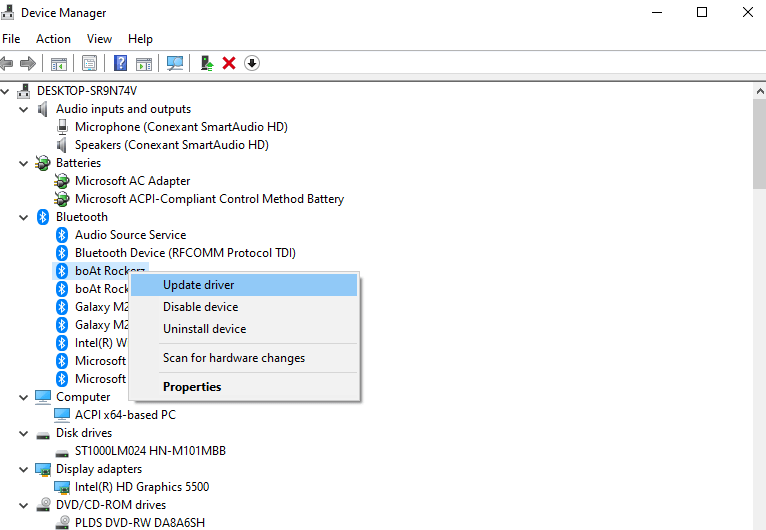766x530 pixels.
Task: Choose Update driver from context menu
Action: (x=244, y=285)
